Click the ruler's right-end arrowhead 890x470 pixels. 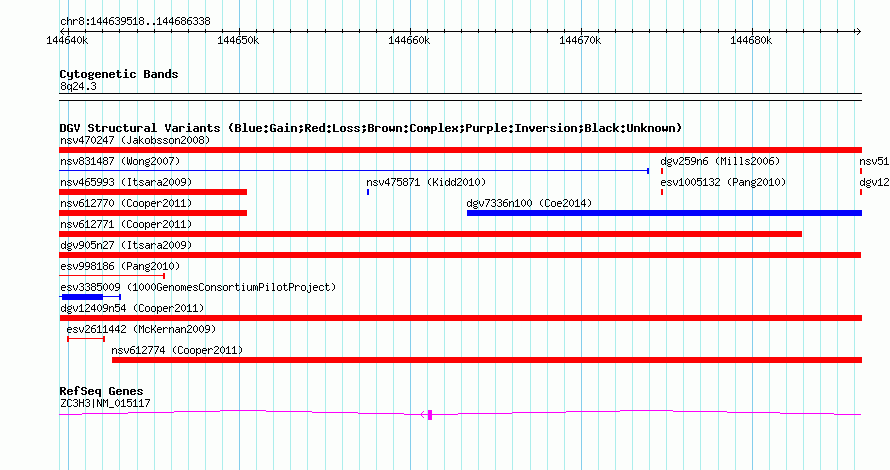pos(858,31)
